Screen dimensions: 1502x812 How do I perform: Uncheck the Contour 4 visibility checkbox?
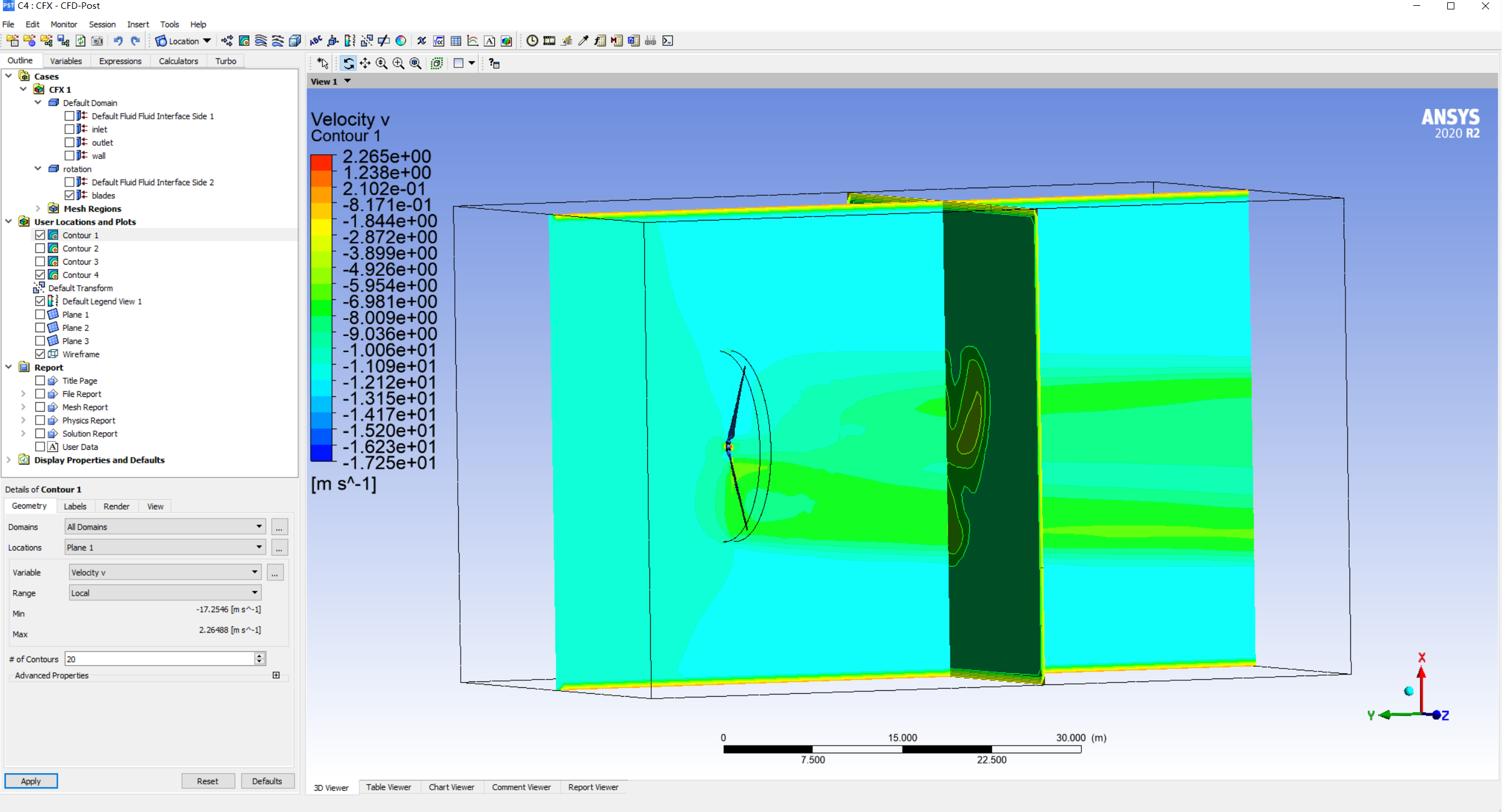tap(40, 275)
